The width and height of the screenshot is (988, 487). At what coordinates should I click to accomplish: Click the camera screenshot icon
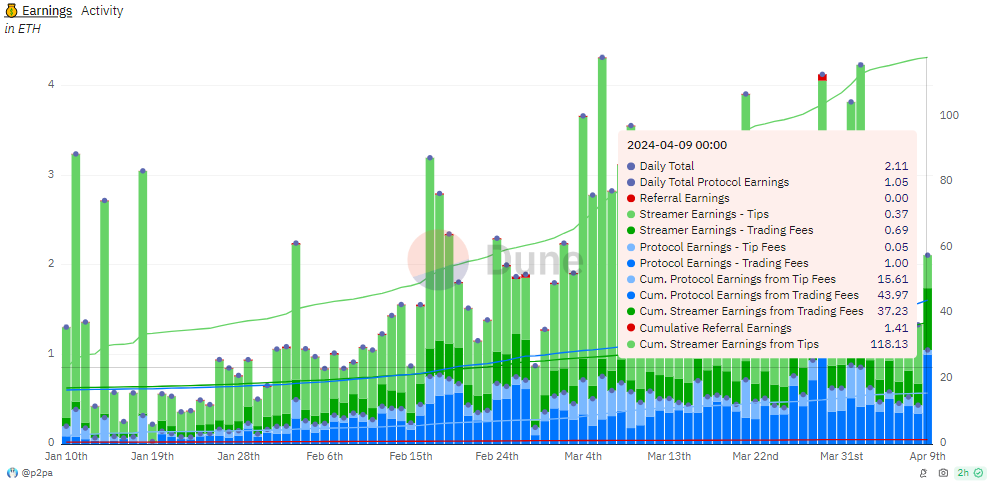[x=943, y=473]
